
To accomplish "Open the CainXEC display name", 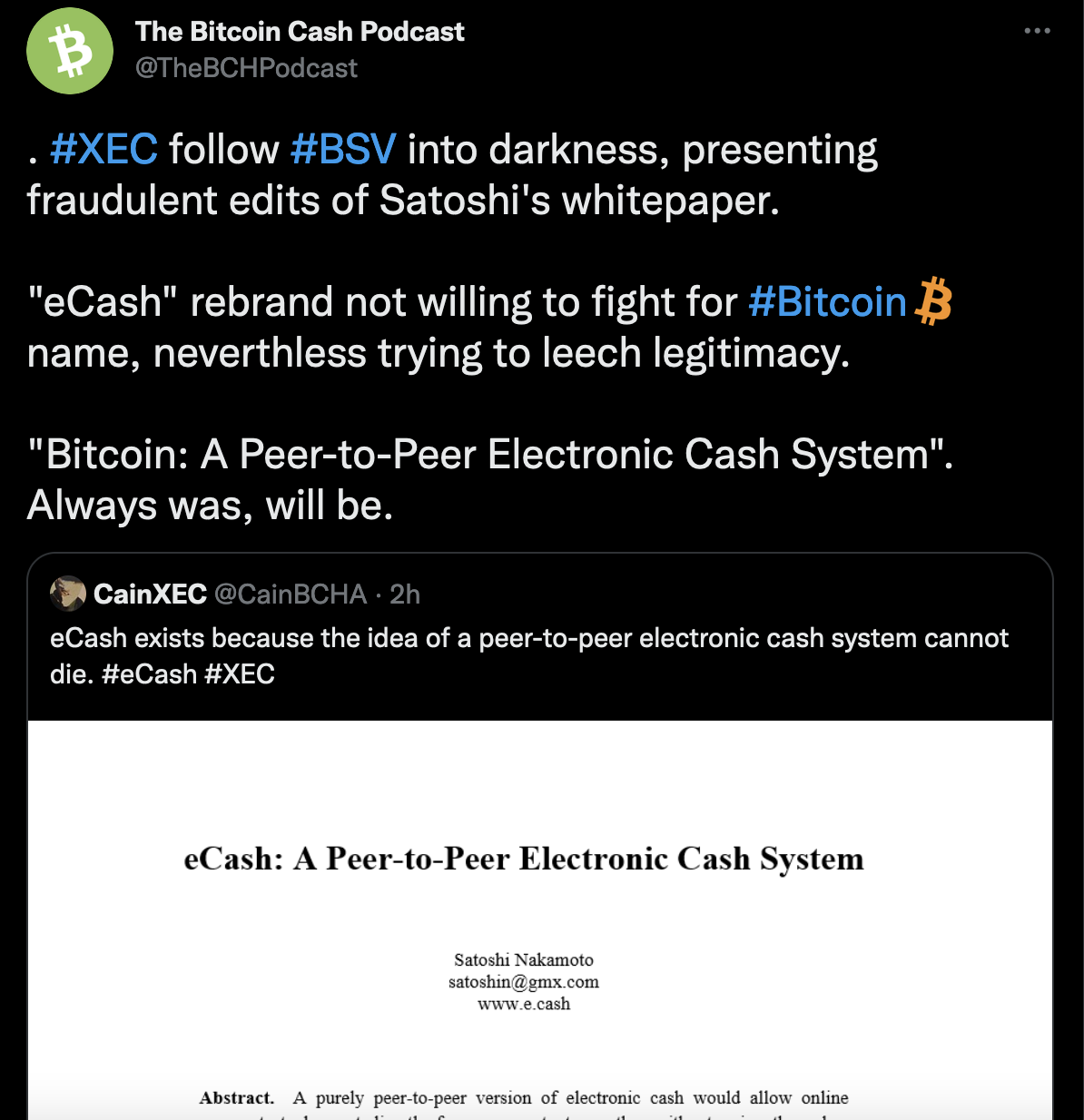I will point(151,594).
